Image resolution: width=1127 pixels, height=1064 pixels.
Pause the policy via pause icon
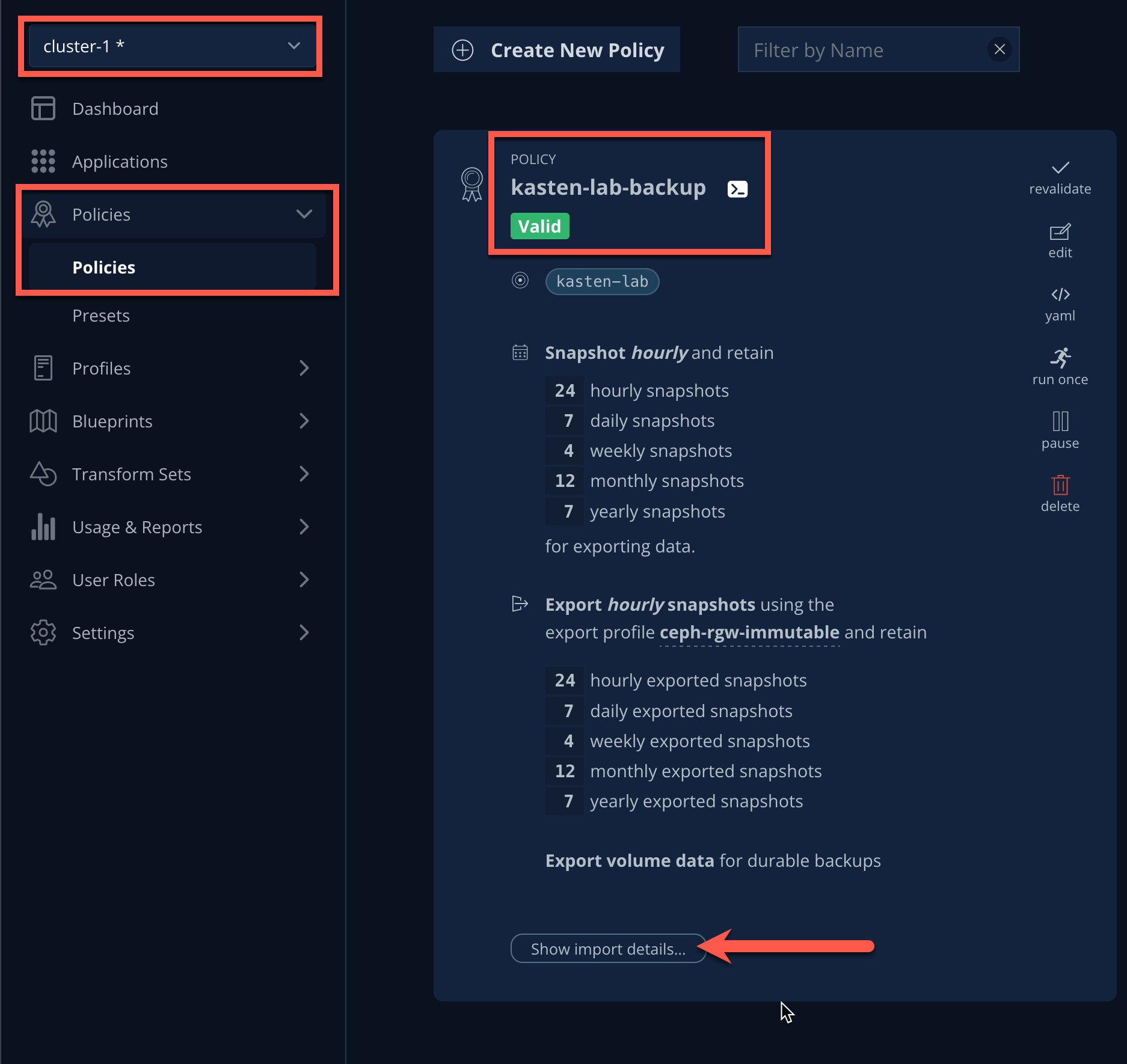point(1060,421)
